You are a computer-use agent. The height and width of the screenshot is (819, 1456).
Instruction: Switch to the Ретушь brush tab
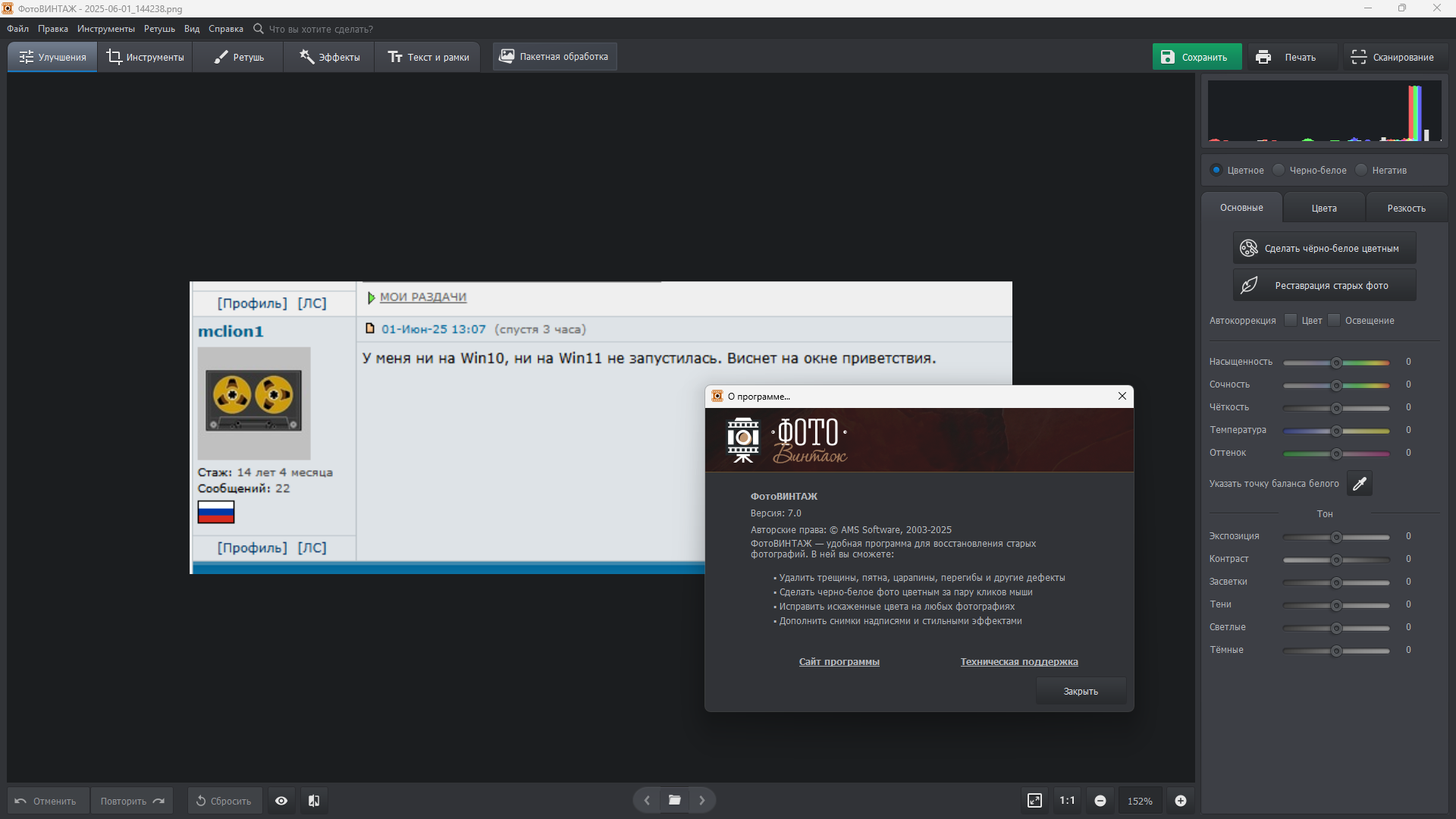tap(238, 57)
